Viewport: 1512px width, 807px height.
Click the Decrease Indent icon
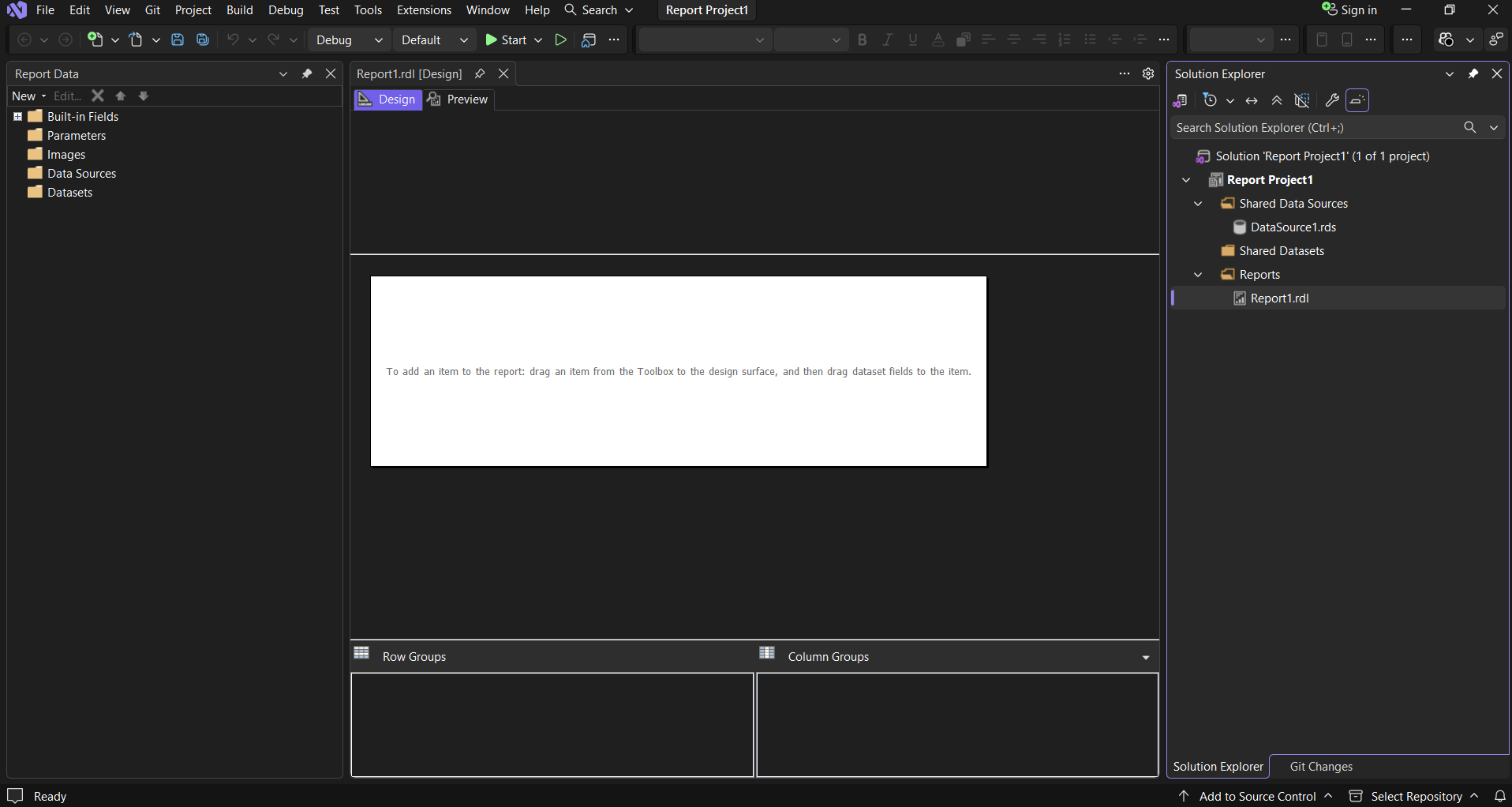pos(1115,39)
